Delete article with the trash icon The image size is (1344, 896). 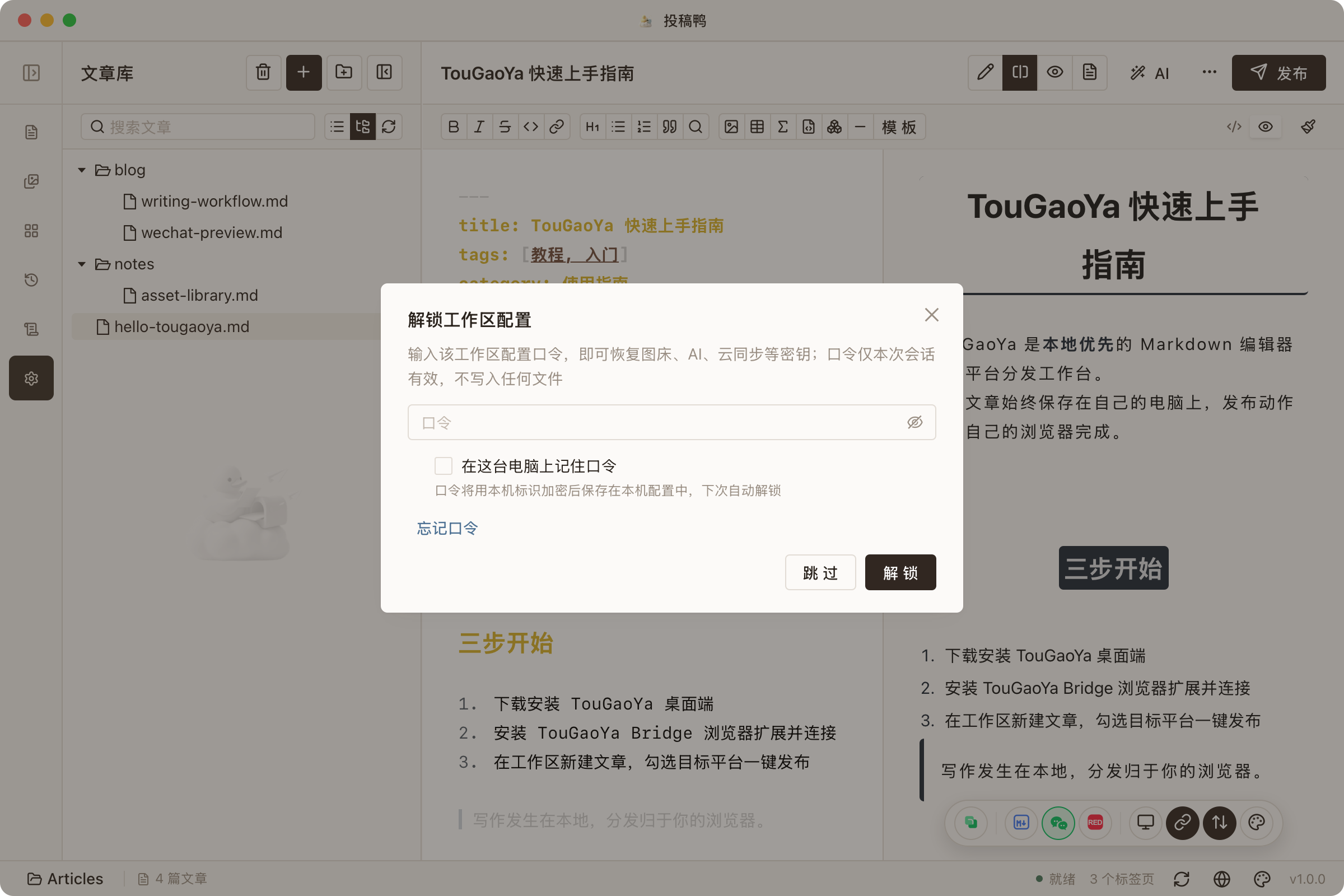[x=263, y=73]
